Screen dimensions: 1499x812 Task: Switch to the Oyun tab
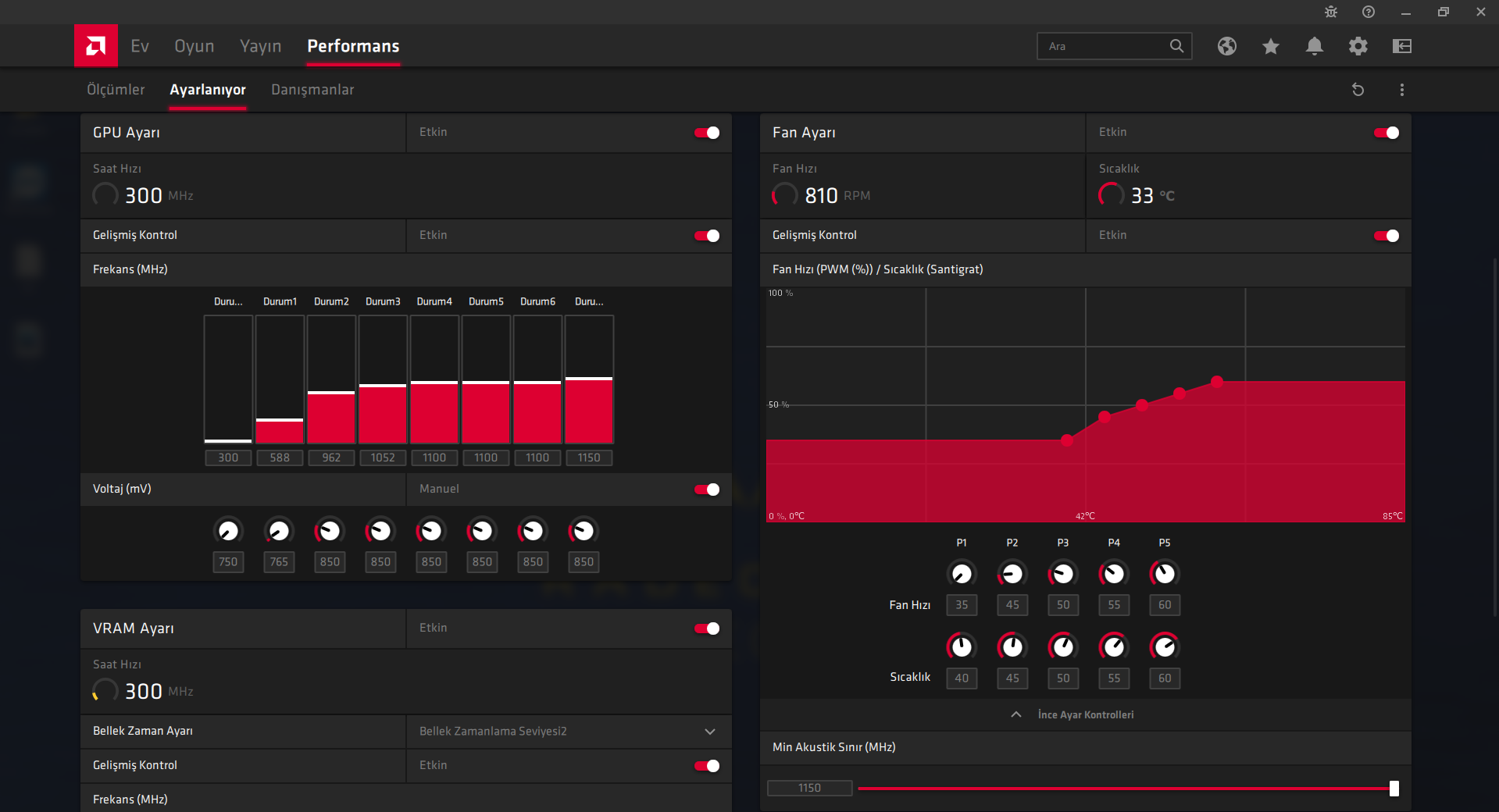click(x=194, y=46)
